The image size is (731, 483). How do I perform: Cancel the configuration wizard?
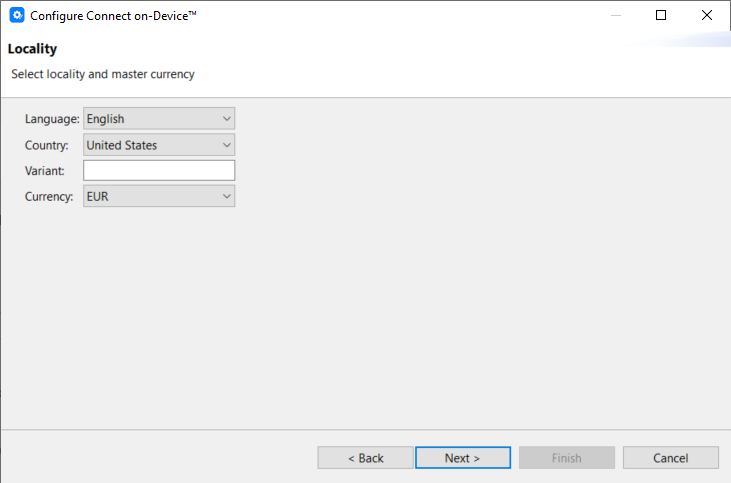click(x=670, y=458)
